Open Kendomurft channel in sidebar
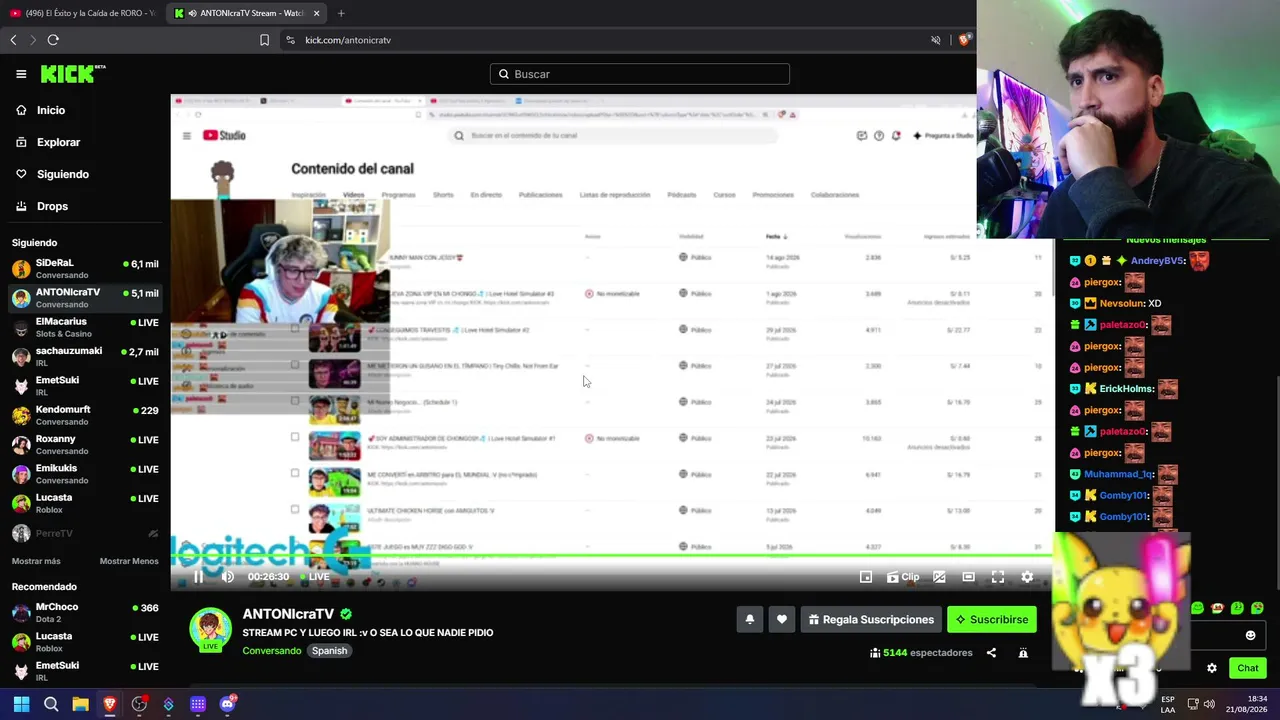This screenshot has width=1280, height=720. 85,415
